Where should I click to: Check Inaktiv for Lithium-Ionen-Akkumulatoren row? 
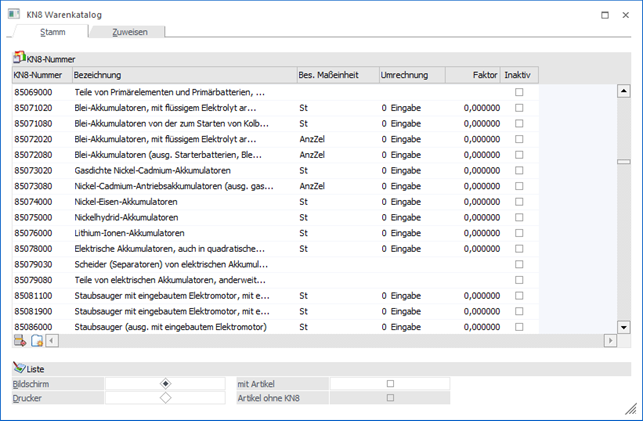pyautogui.click(x=518, y=233)
